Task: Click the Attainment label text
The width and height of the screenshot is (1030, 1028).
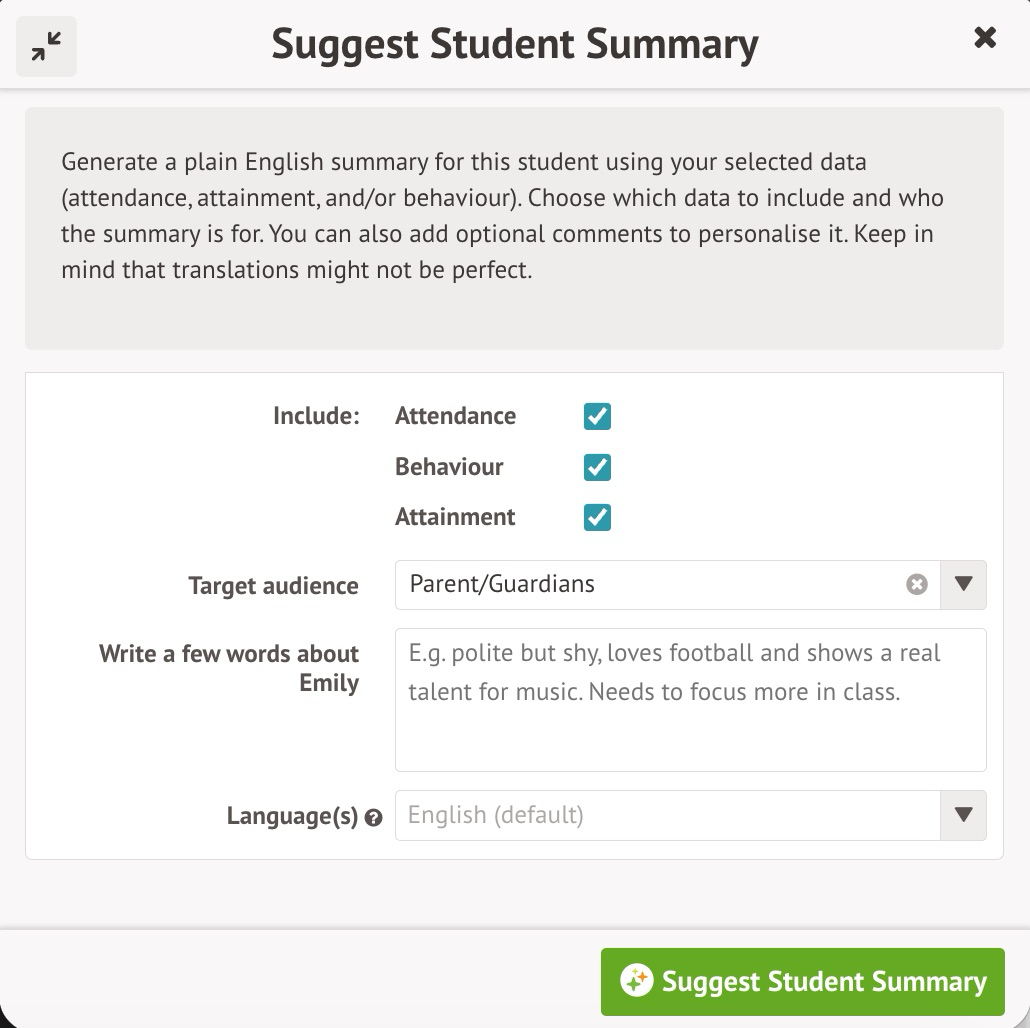Action: click(455, 517)
